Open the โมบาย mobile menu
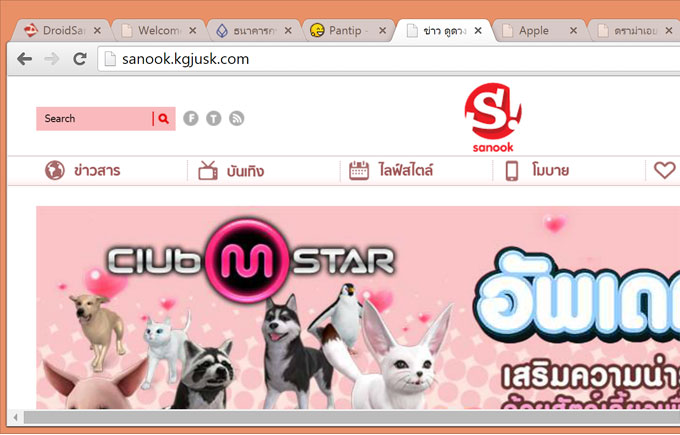 (x=538, y=171)
